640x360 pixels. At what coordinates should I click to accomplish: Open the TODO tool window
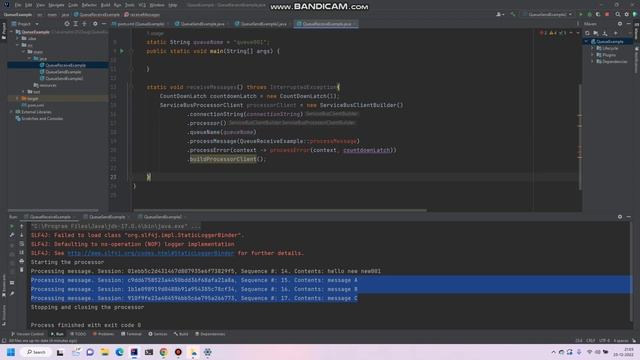click(78, 334)
